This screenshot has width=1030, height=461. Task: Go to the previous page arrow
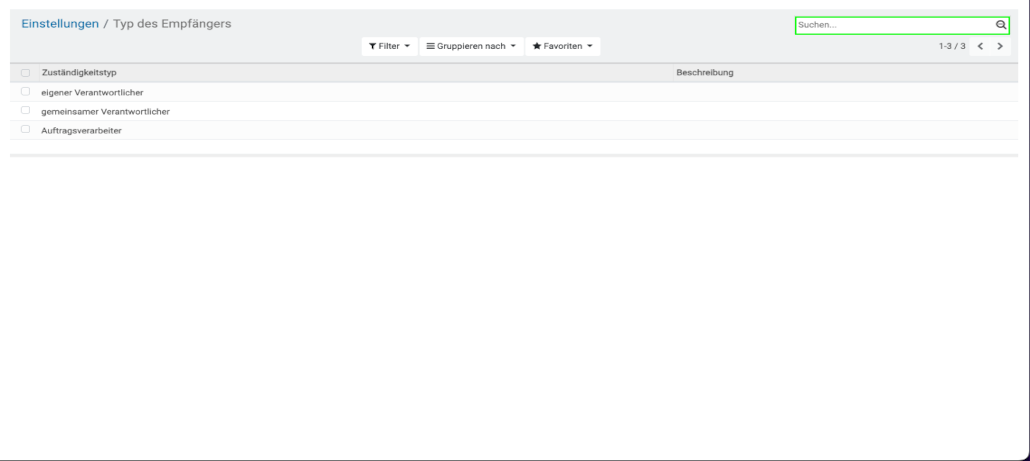980,47
